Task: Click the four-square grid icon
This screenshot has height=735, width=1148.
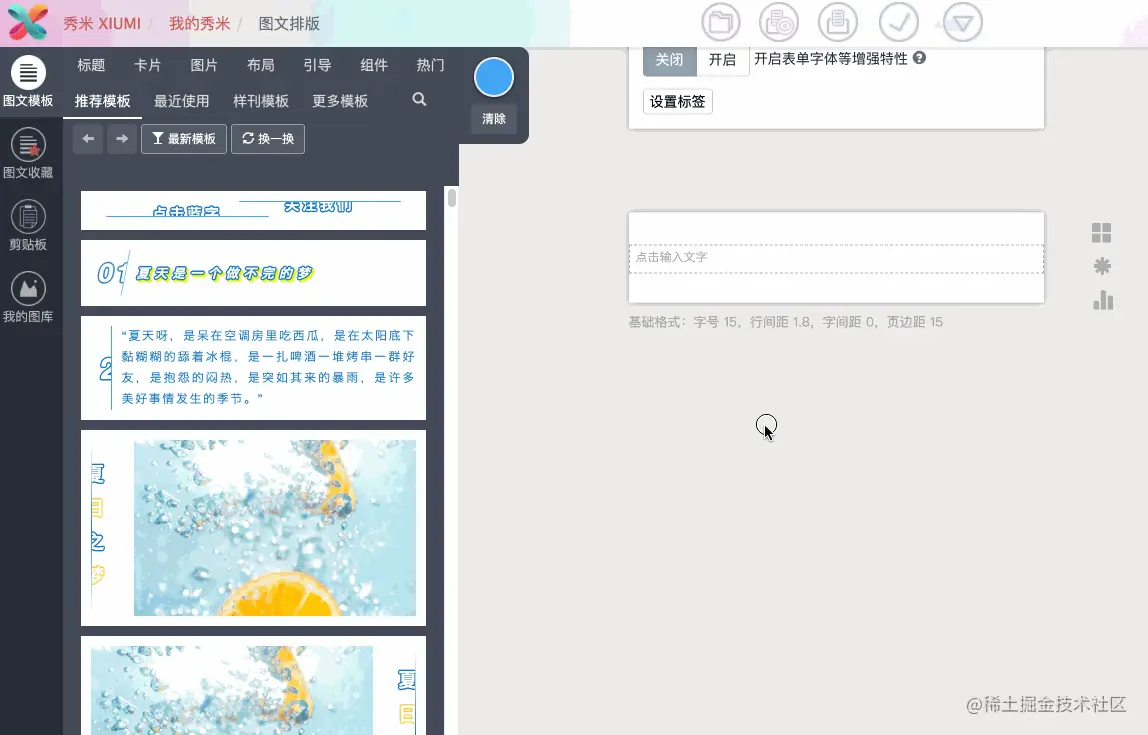Action: click(x=1101, y=233)
